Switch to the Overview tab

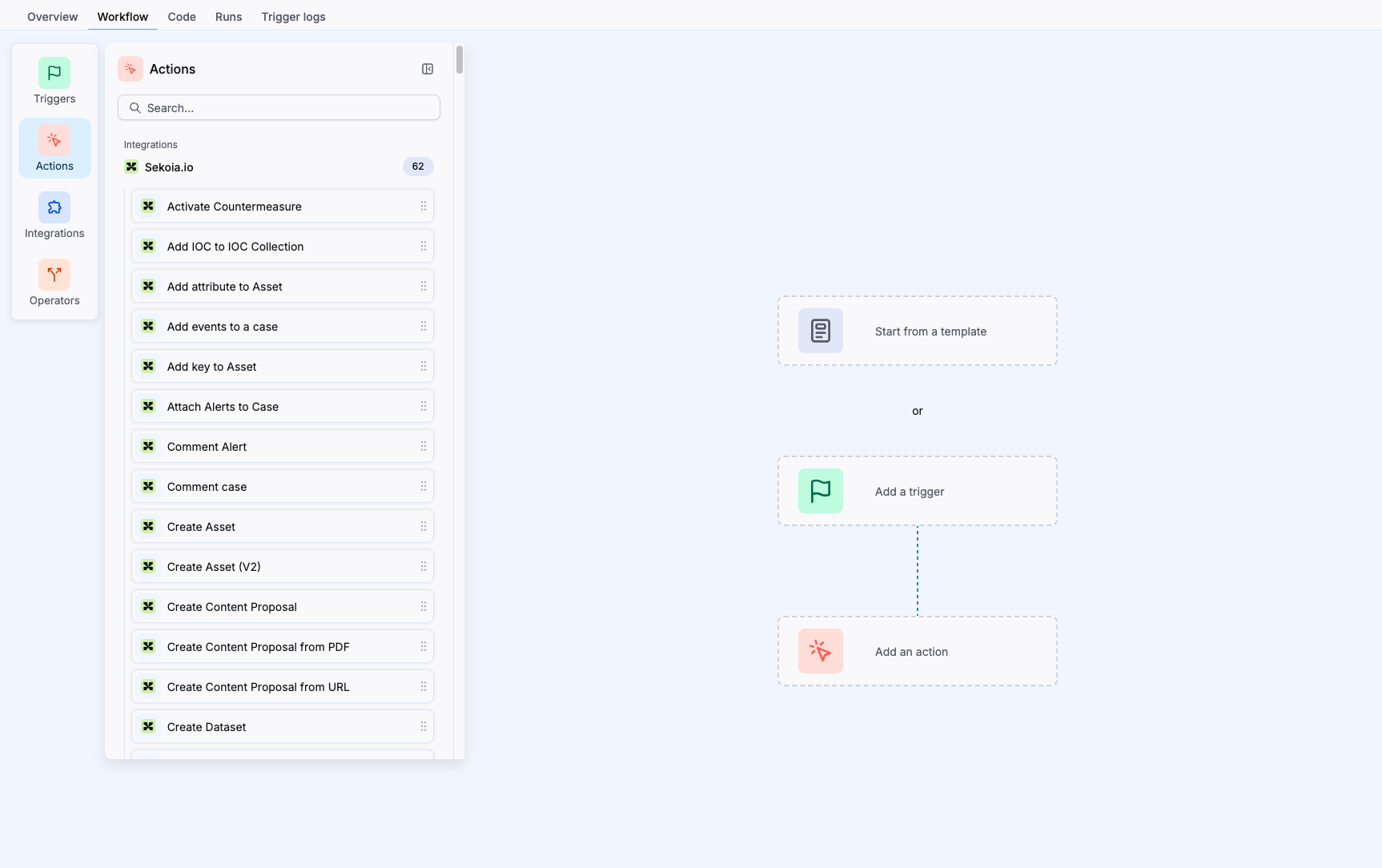click(53, 17)
